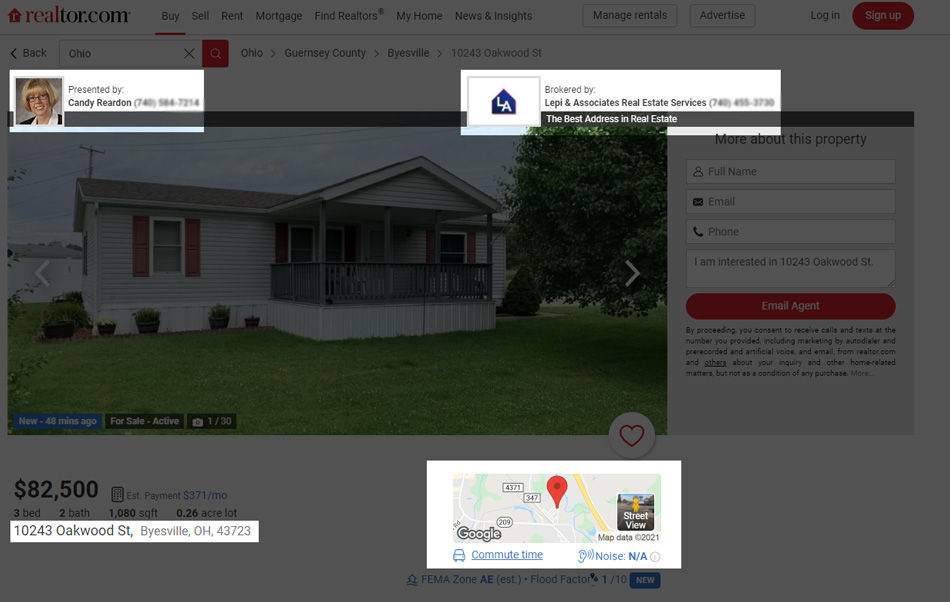Image resolution: width=950 pixels, height=602 pixels.
Task: Open the noise info circle icon
Action: (x=655, y=557)
